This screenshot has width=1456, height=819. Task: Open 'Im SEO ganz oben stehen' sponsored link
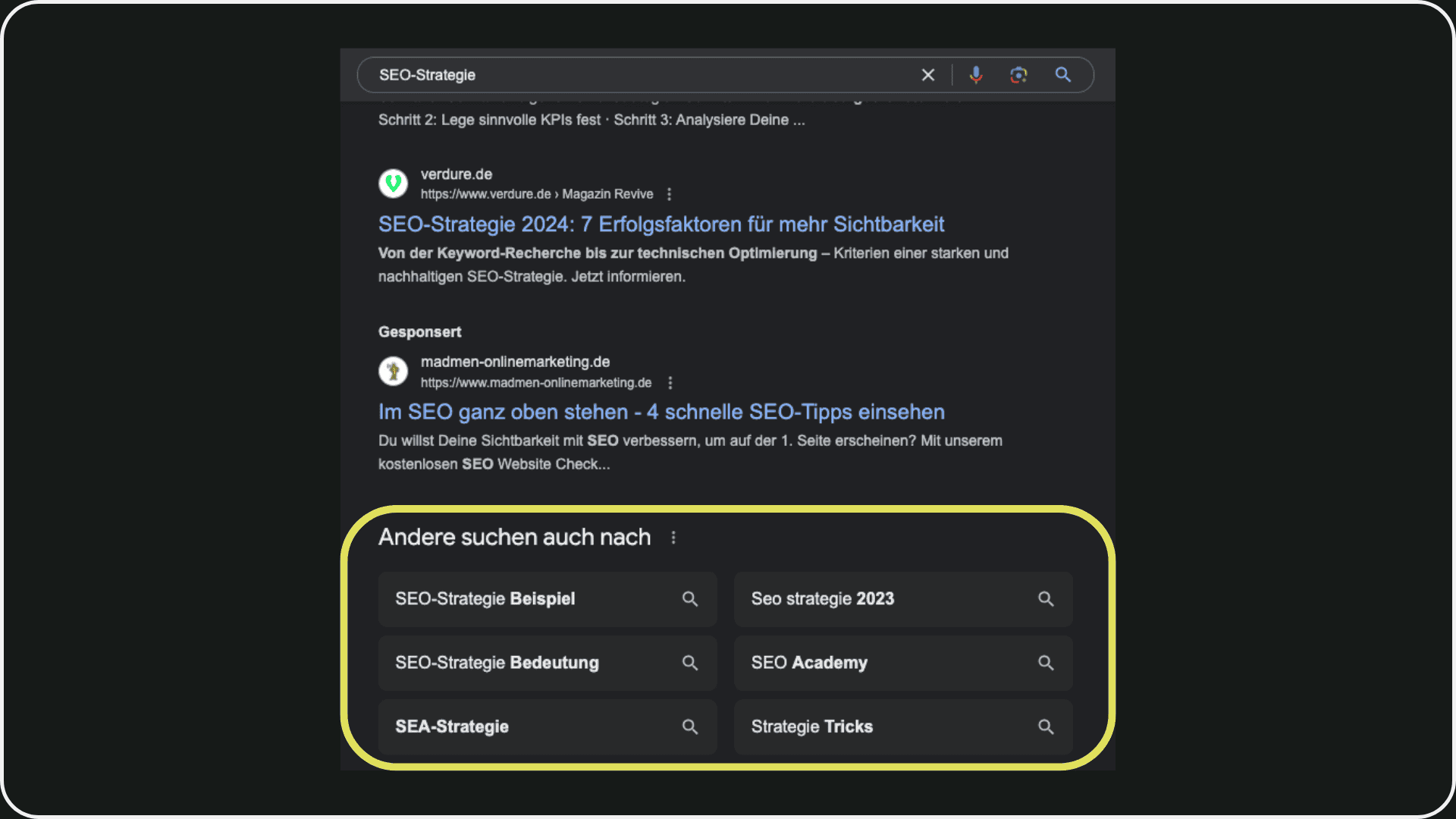click(661, 412)
